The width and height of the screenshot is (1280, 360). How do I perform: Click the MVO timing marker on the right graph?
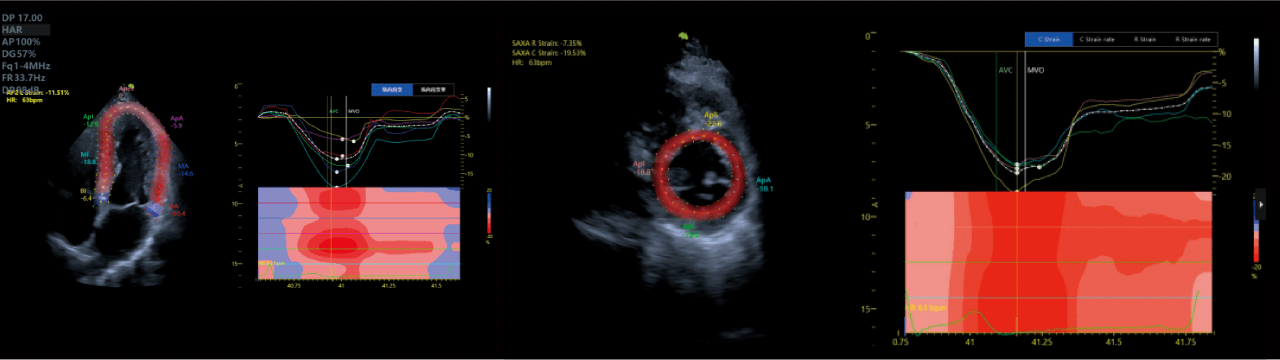point(1035,72)
